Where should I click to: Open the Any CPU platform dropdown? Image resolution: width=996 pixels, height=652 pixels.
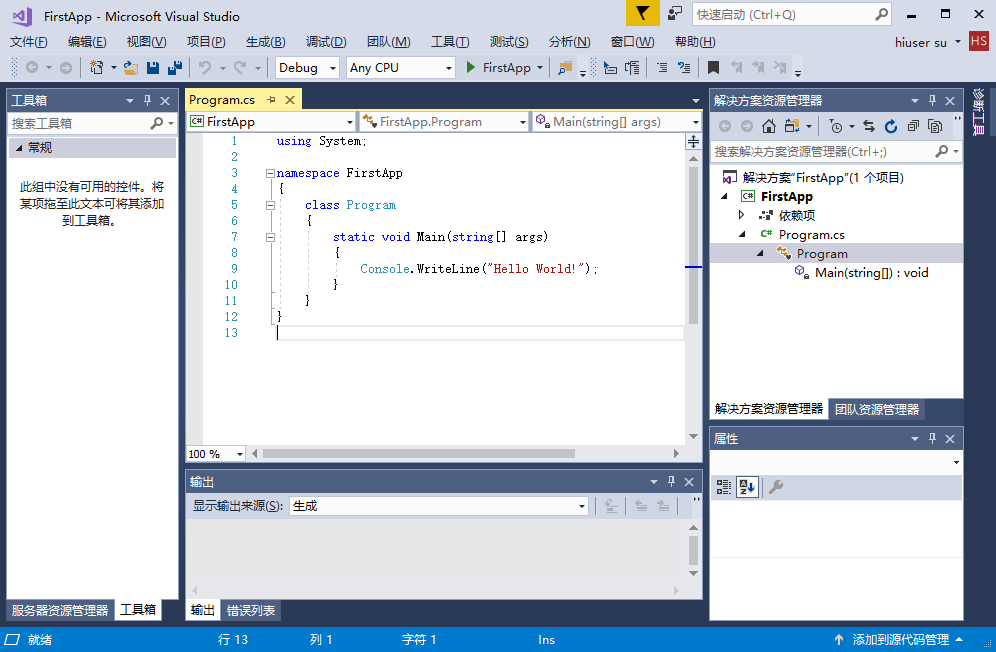pos(400,68)
